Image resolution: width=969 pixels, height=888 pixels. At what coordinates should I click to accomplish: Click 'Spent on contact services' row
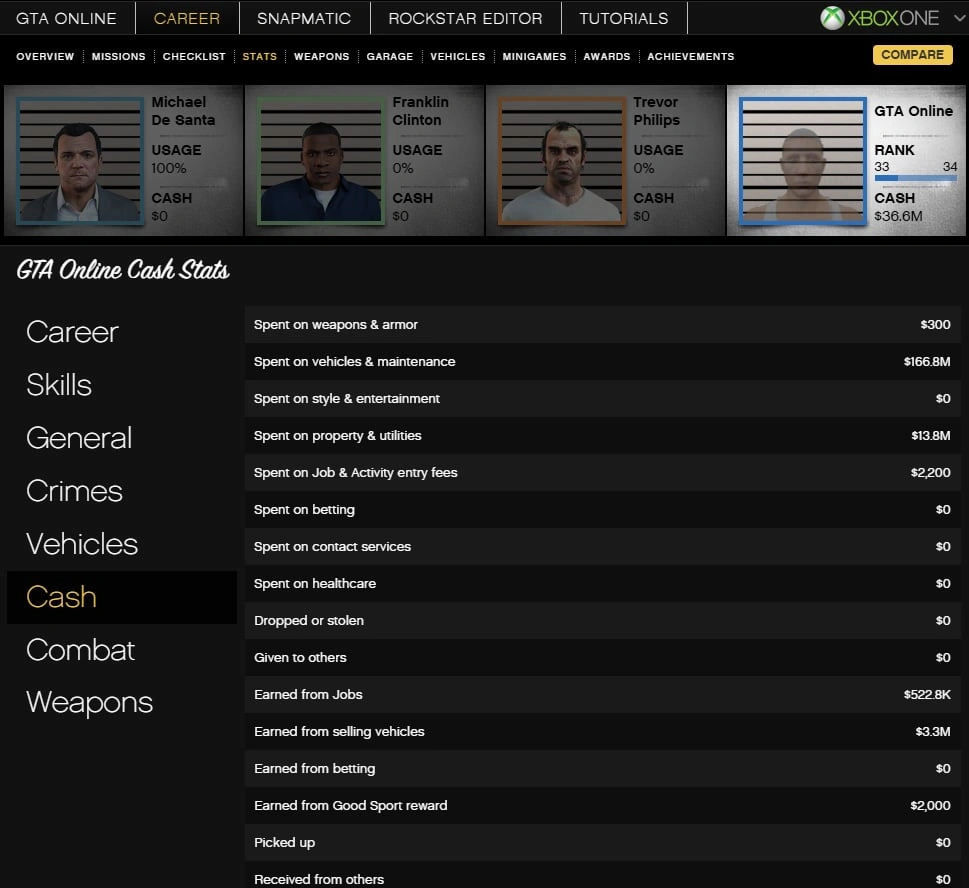click(x=603, y=546)
